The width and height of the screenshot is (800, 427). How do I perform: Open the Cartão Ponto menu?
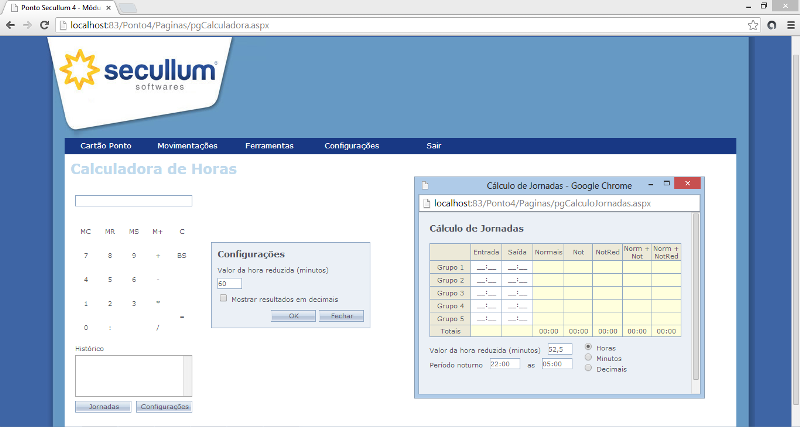[105, 146]
